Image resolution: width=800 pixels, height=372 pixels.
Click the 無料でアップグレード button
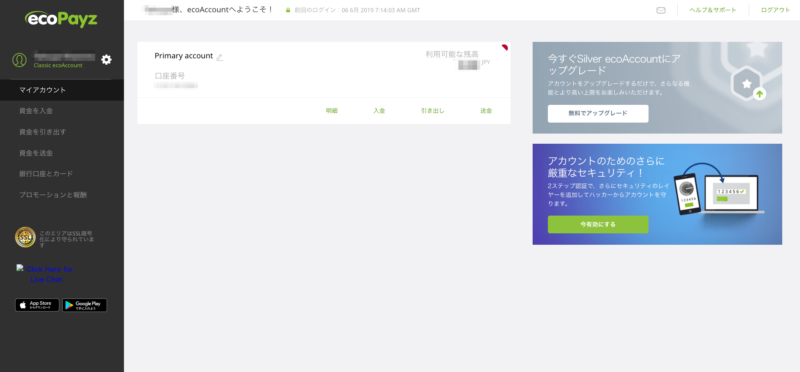coord(598,113)
